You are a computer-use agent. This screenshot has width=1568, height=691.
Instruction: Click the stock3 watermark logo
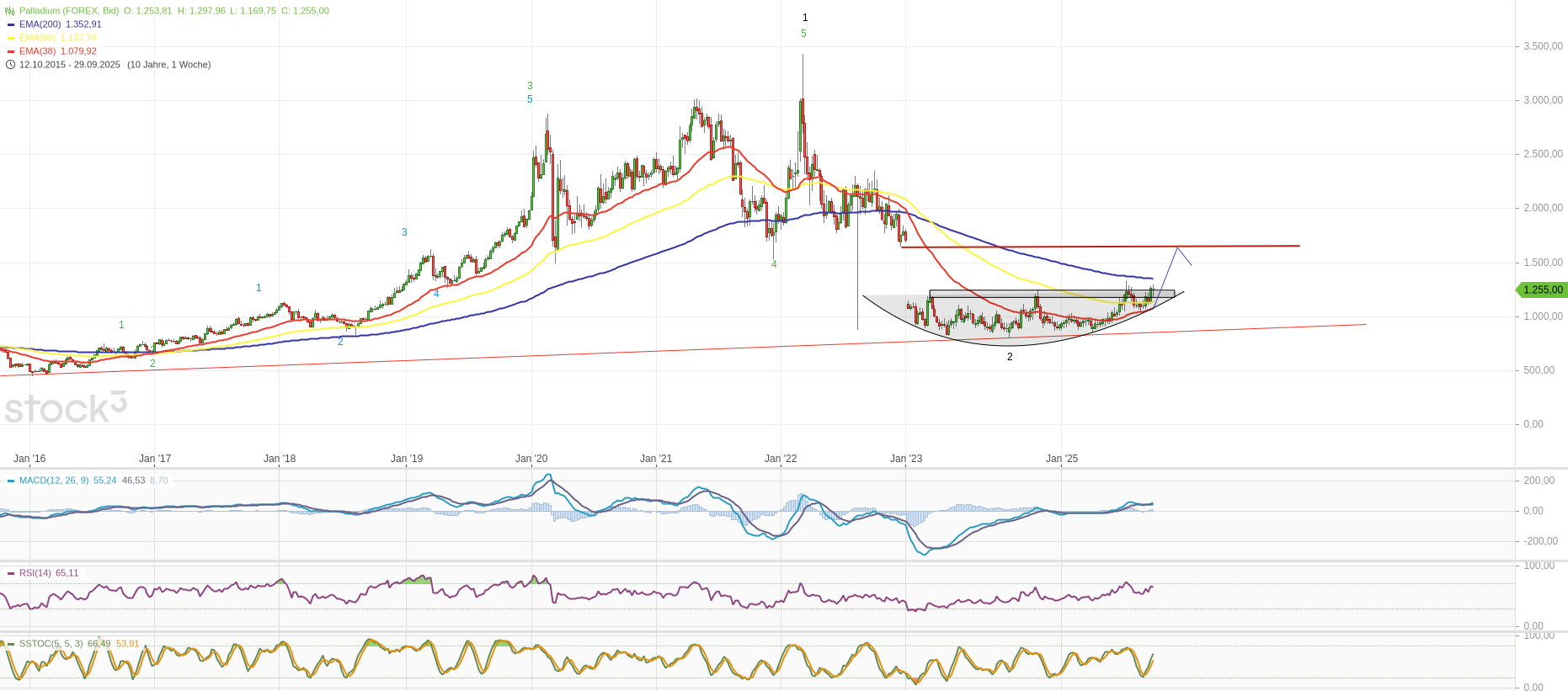(66, 408)
